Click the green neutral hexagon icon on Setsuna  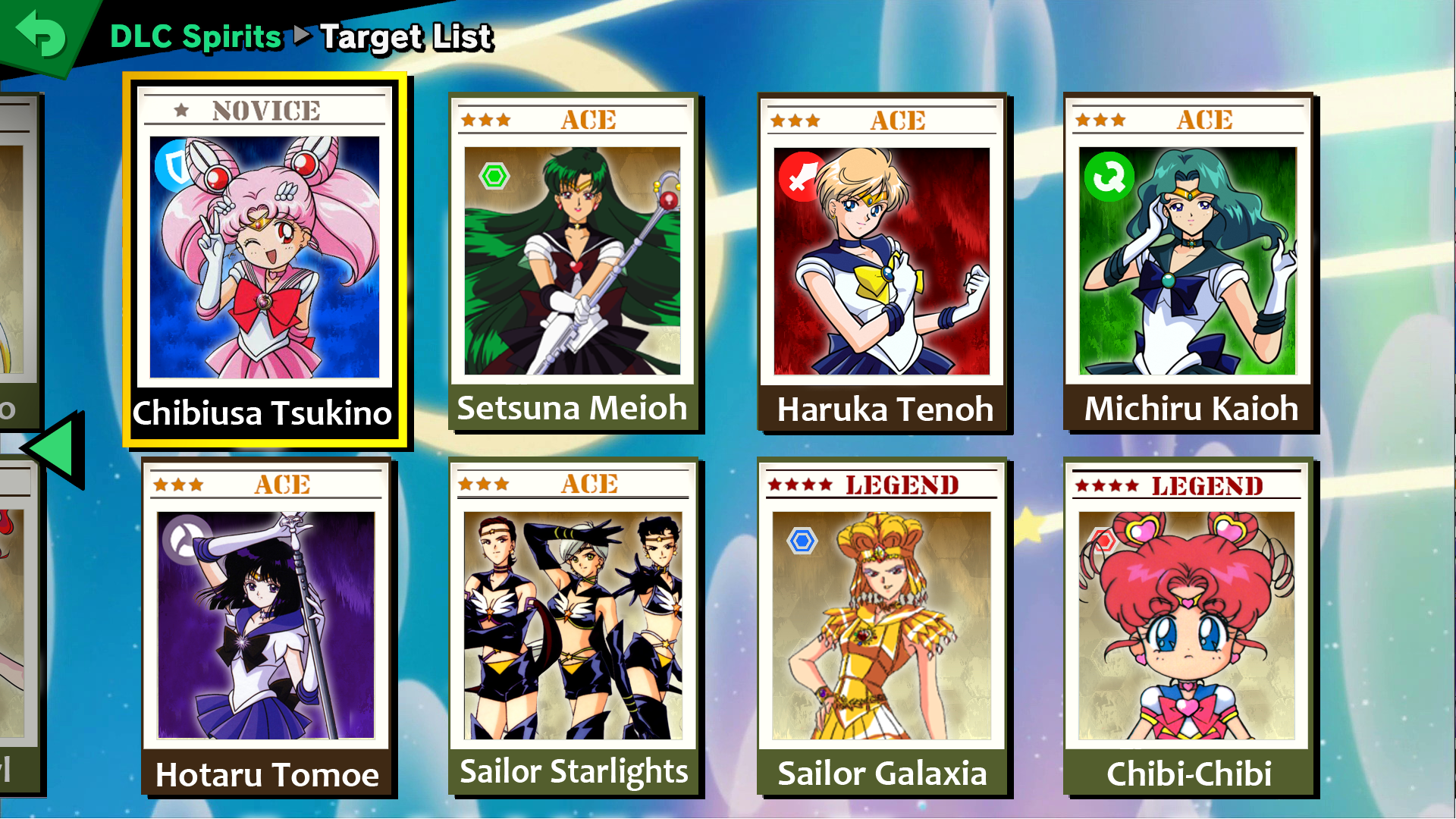click(494, 177)
